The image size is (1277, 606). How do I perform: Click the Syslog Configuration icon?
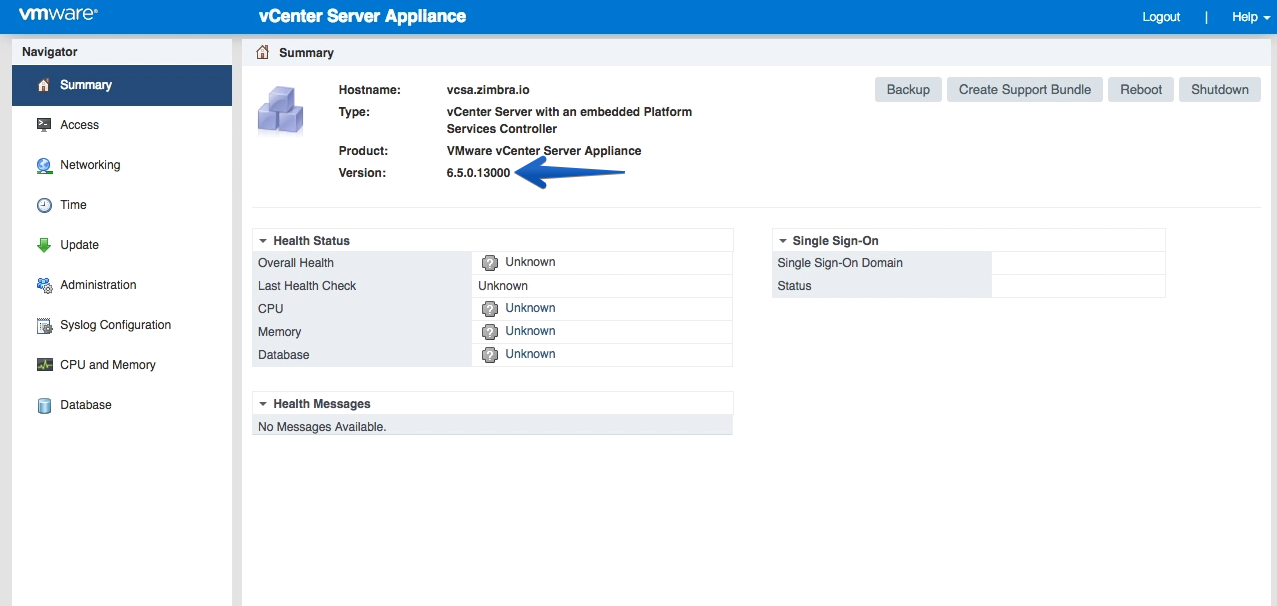(43, 325)
